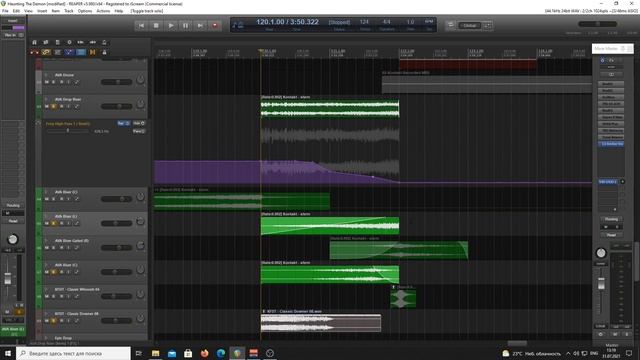
Task: Go to project start in transport
Action: (141, 25)
